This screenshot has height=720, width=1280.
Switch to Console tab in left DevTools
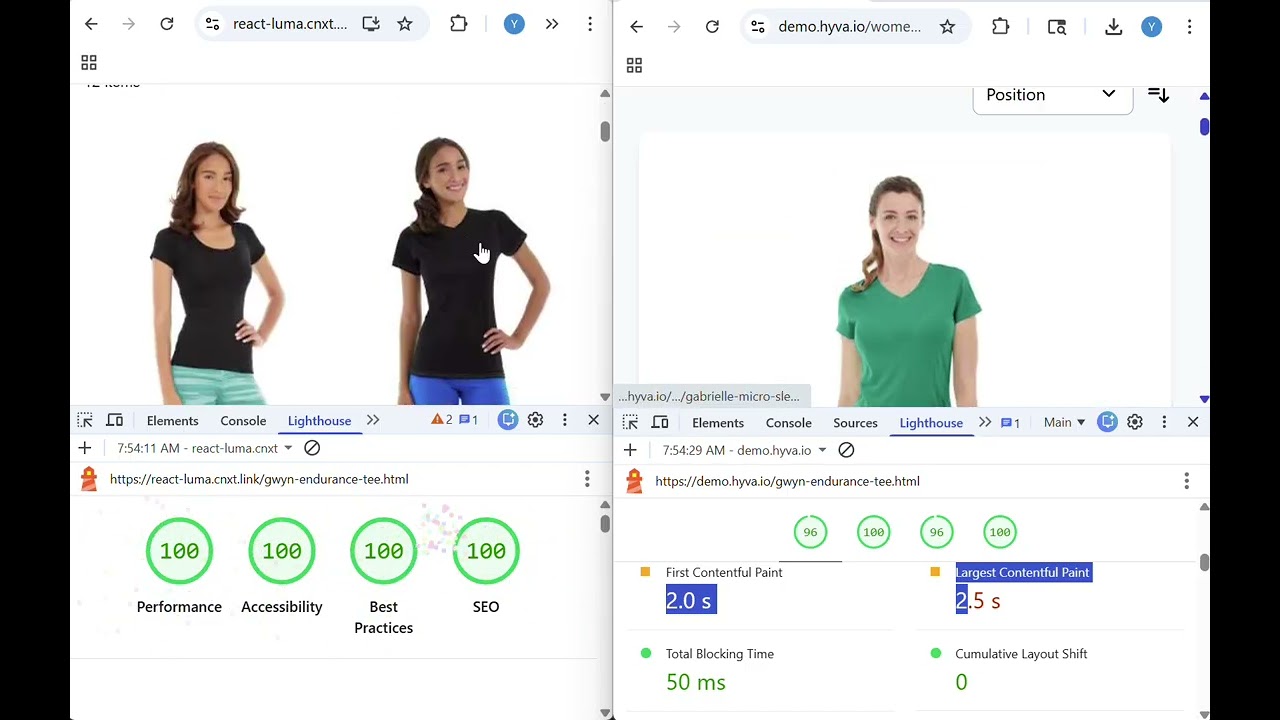coord(243,421)
